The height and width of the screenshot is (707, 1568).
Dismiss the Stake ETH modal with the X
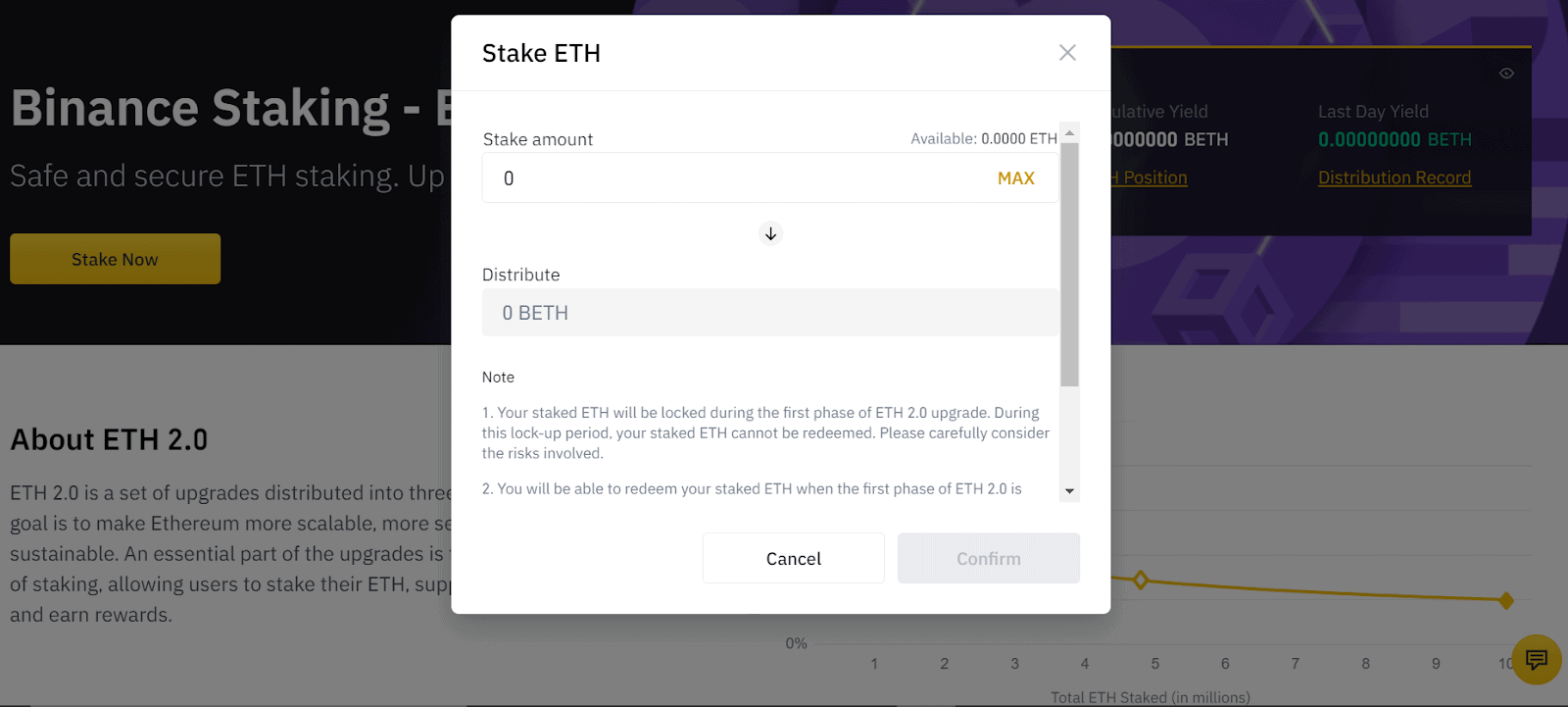[1066, 52]
